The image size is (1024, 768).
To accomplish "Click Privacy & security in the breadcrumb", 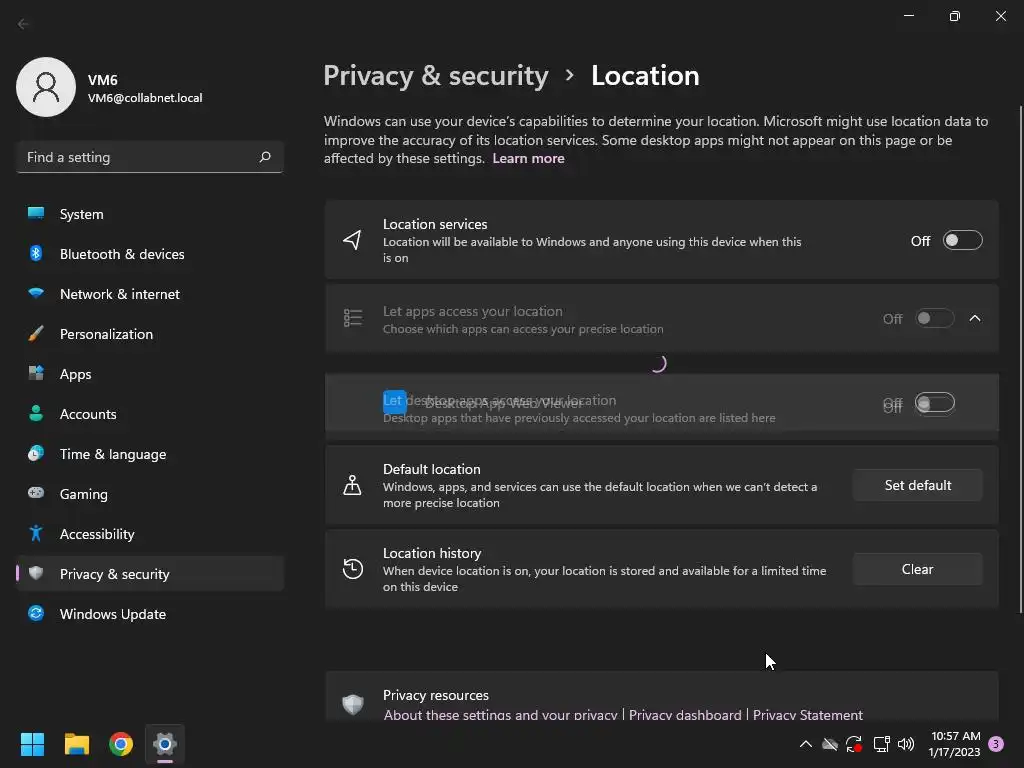I will coord(436,76).
